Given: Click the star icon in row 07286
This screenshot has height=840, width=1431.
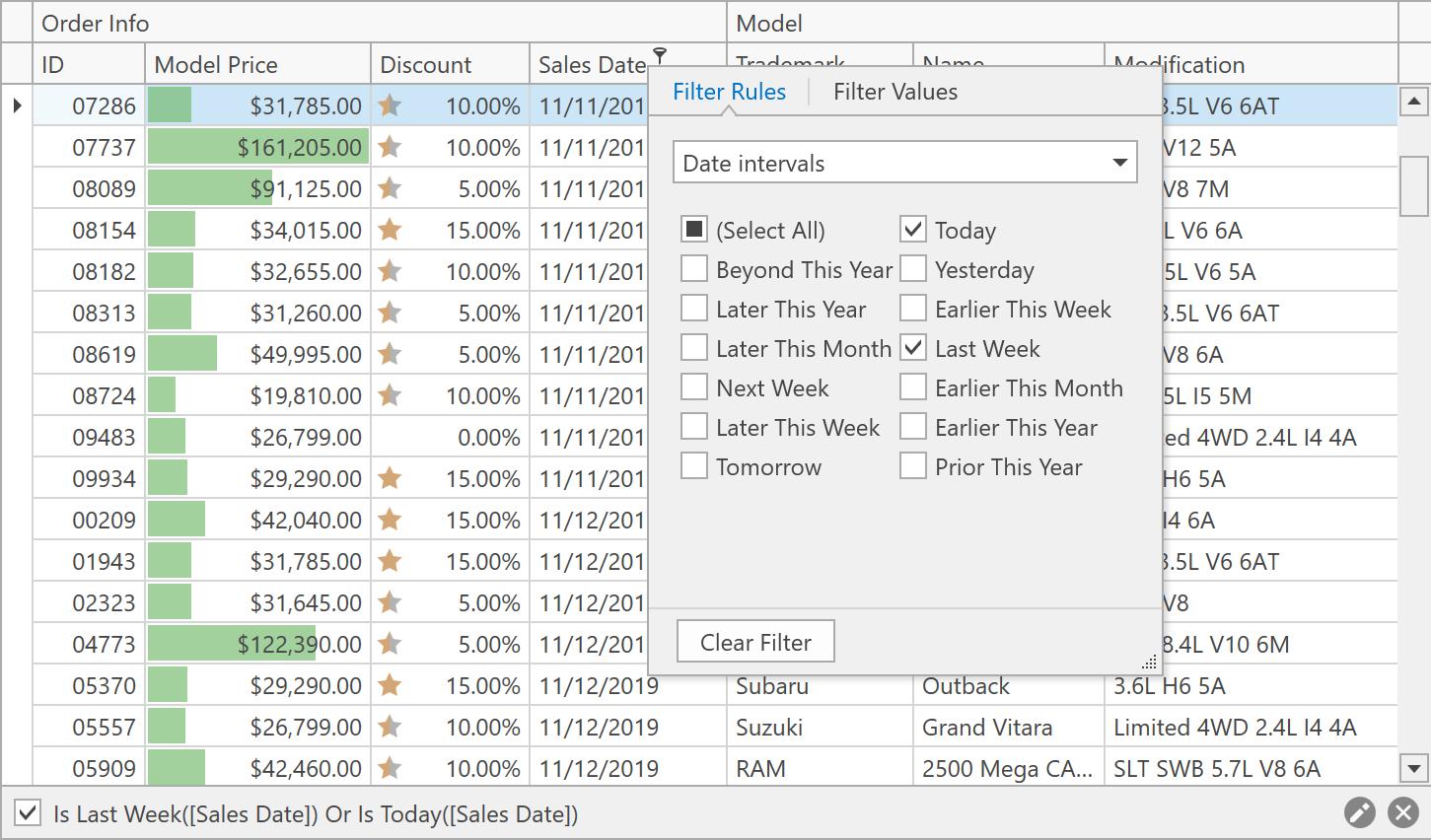Looking at the screenshot, I should 390,105.
